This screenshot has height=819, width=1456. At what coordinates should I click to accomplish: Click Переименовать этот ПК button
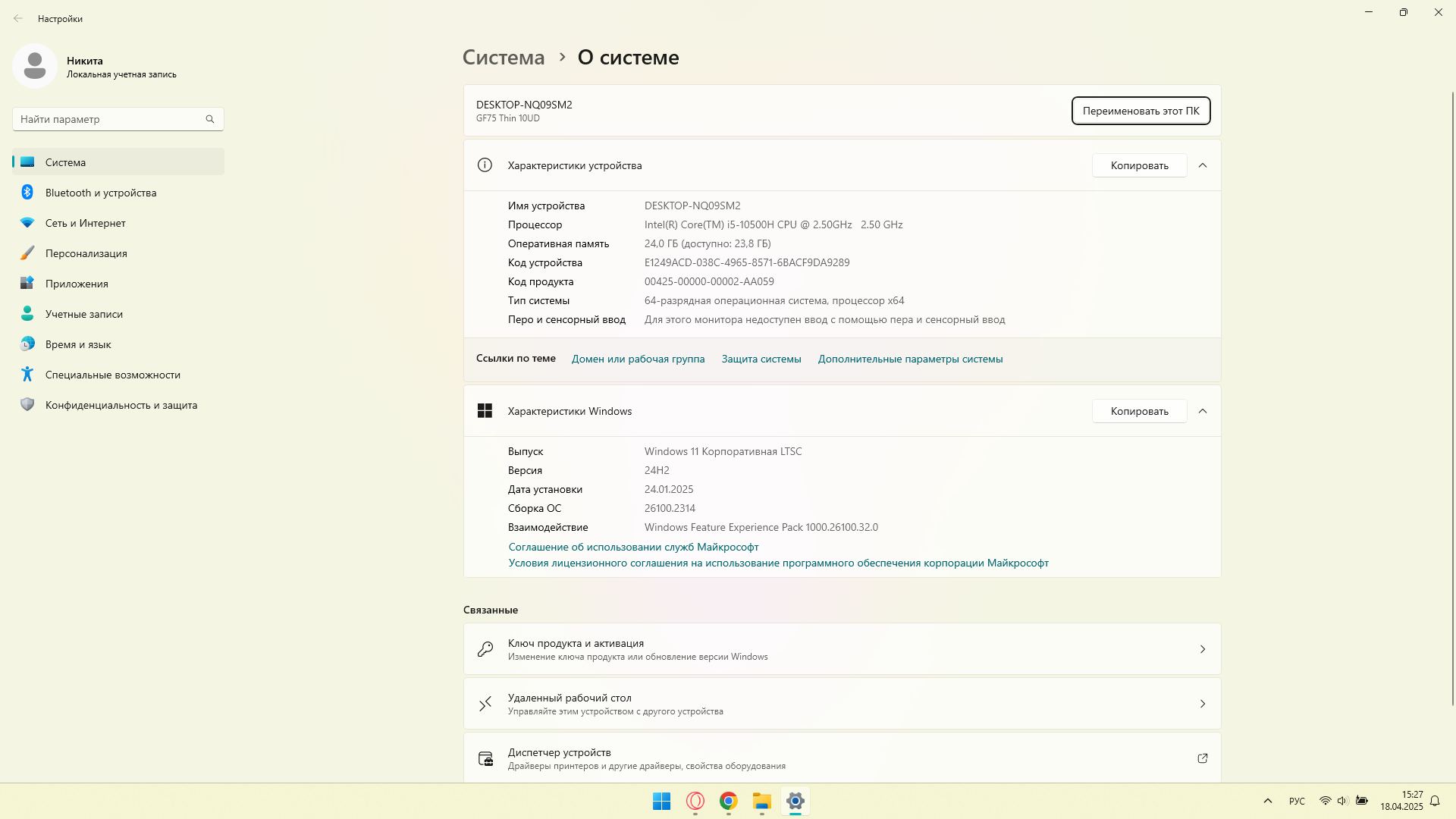[1141, 111]
